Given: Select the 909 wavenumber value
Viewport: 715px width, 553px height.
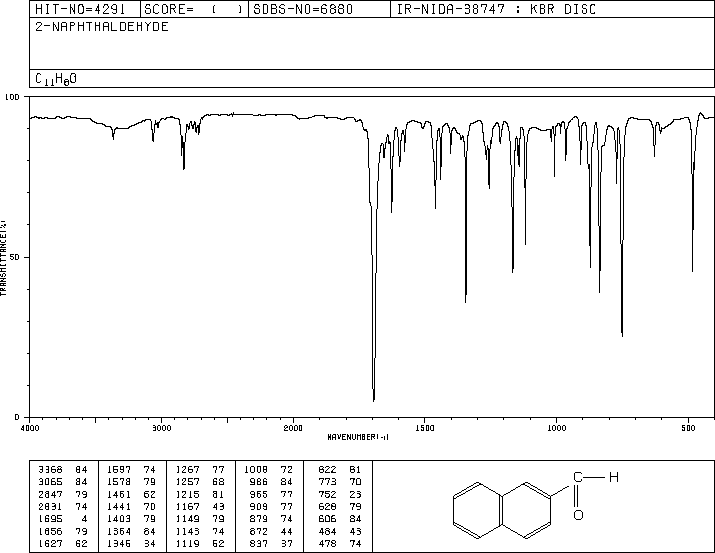Looking at the screenshot, I should [x=259, y=506].
